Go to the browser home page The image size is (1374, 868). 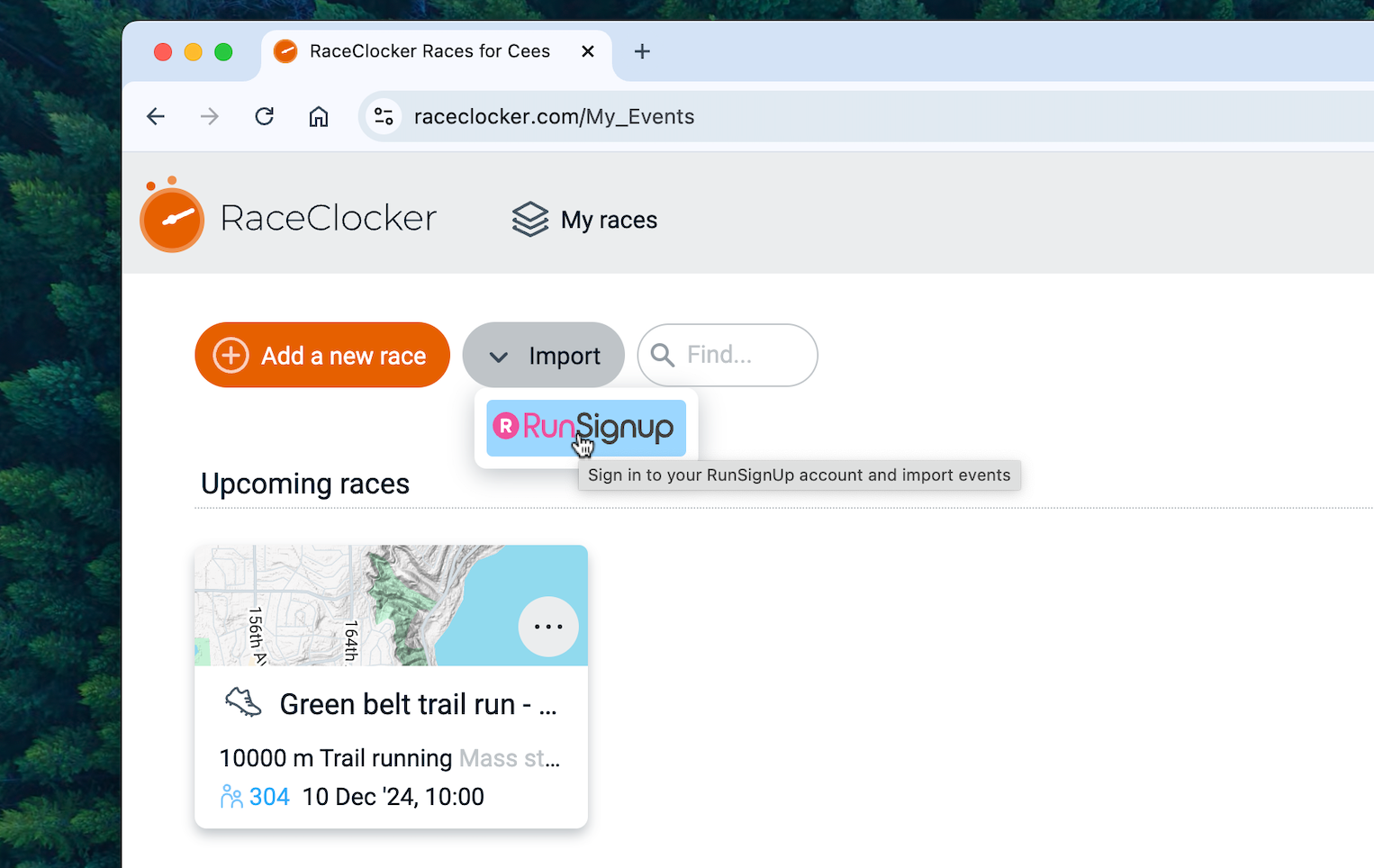point(319,116)
